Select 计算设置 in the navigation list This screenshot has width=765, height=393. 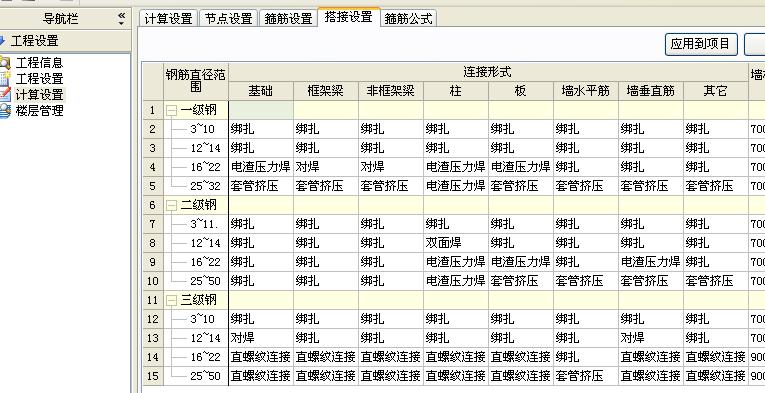39,94
